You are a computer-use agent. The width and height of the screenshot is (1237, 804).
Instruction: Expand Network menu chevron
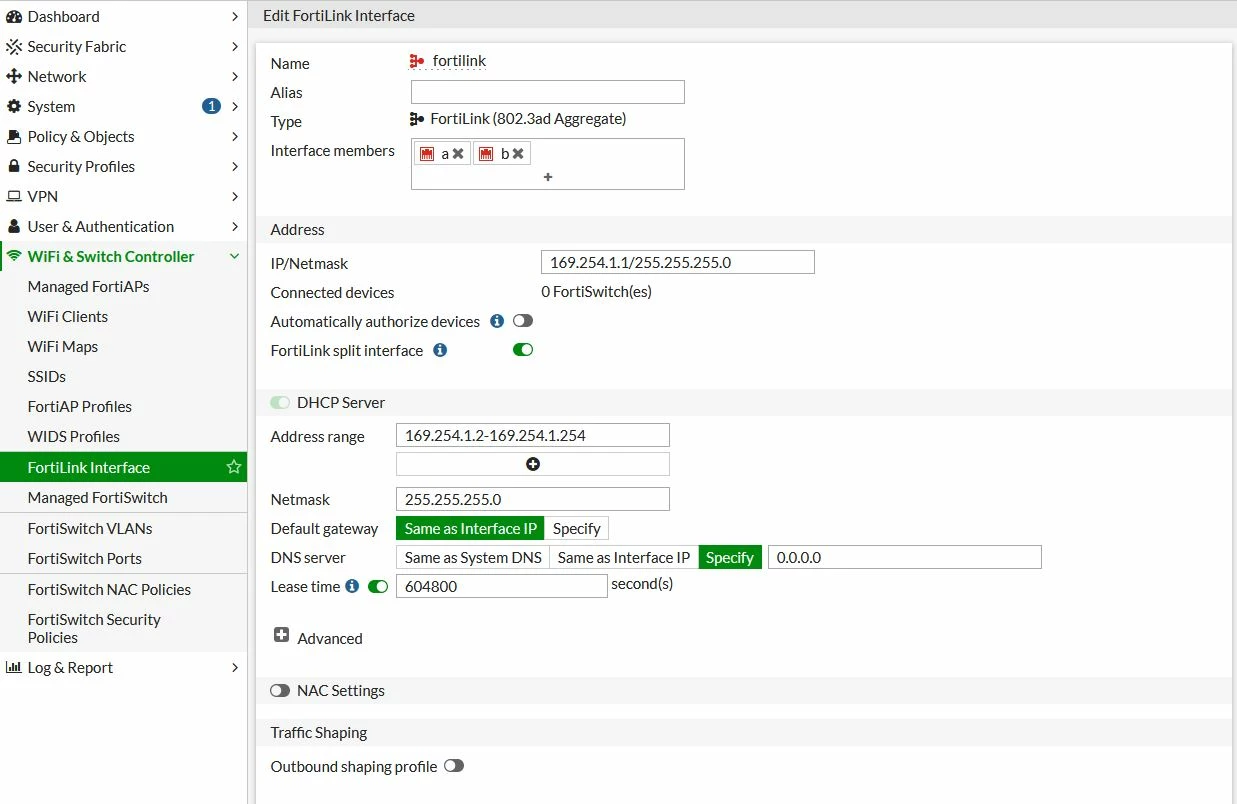pyautogui.click(x=234, y=77)
